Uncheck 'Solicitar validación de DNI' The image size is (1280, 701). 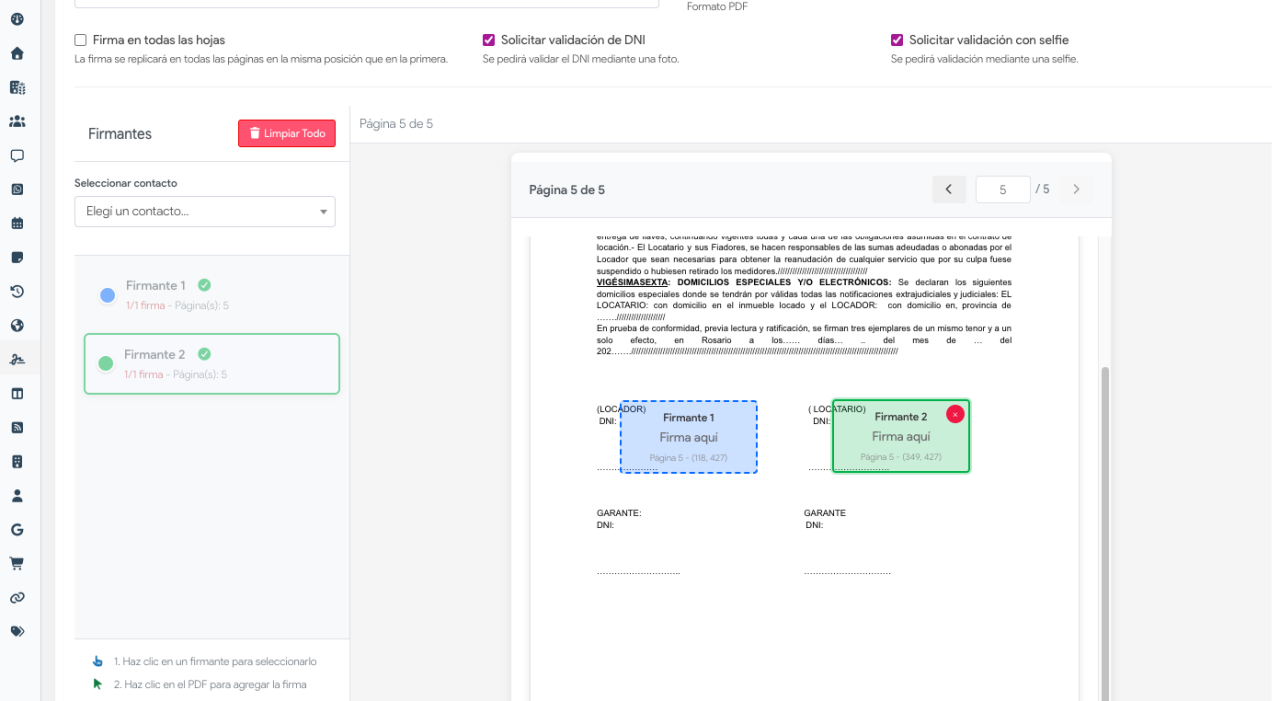click(489, 40)
